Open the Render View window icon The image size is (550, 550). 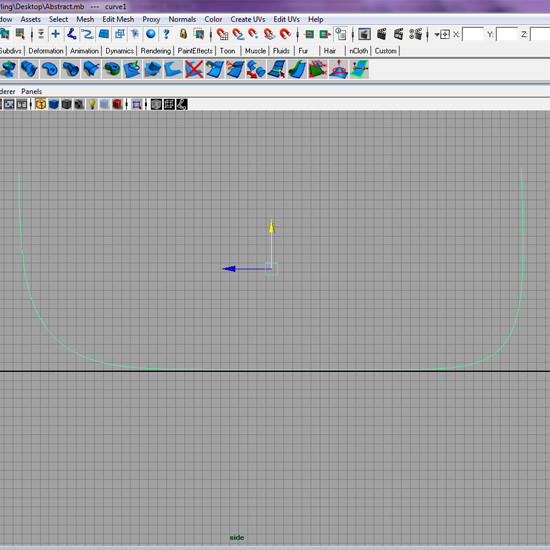(x=364, y=34)
